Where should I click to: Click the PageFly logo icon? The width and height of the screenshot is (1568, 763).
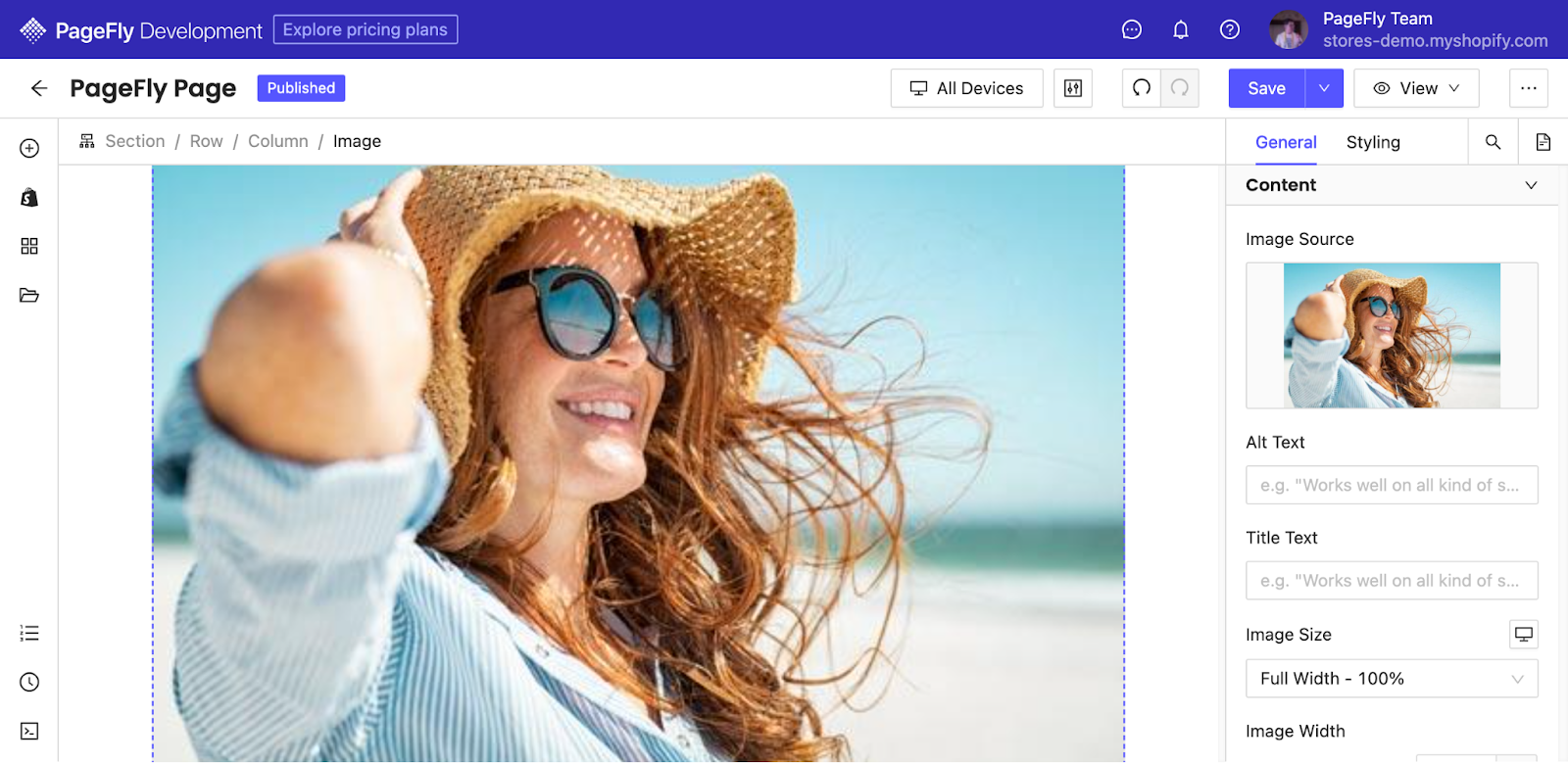point(33,30)
